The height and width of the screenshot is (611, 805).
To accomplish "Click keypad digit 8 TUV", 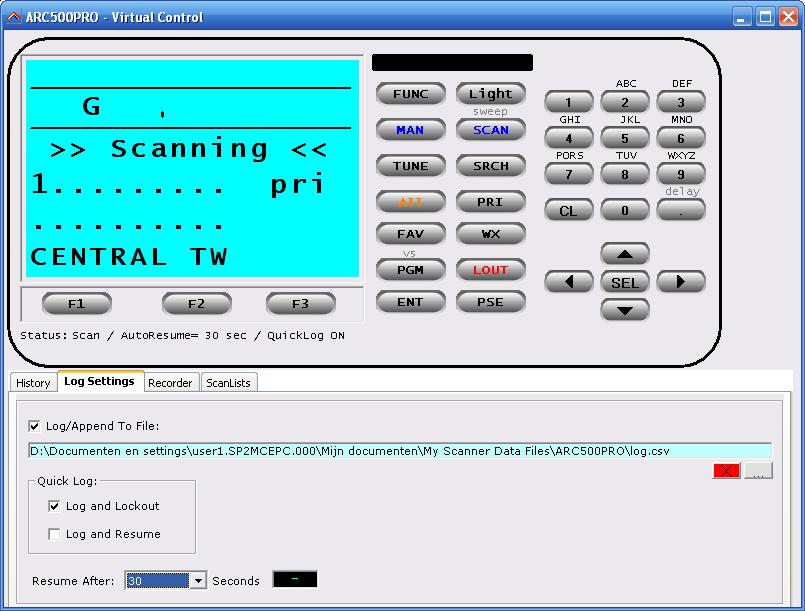I will pos(625,174).
